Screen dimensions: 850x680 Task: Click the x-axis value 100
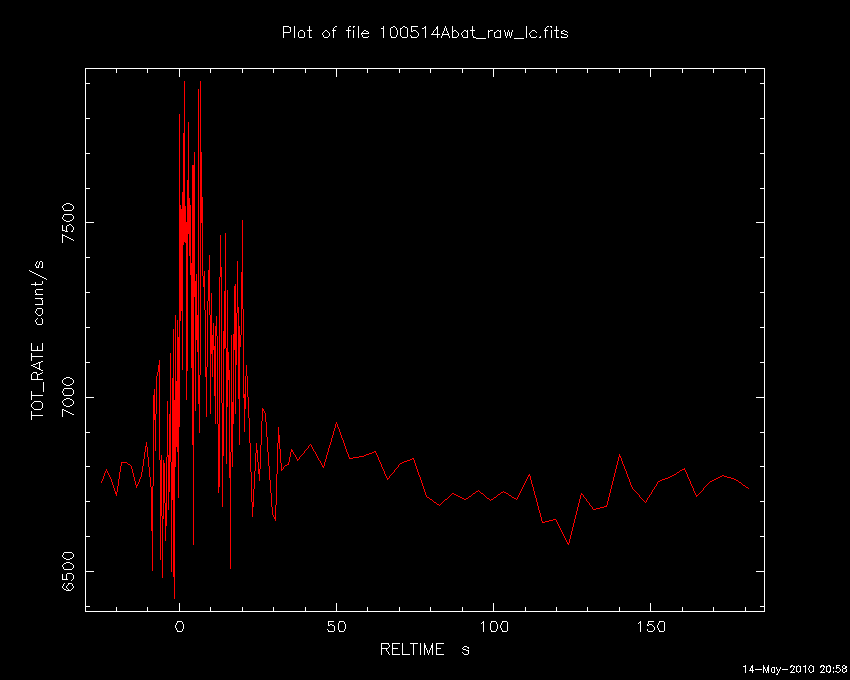coord(493,627)
